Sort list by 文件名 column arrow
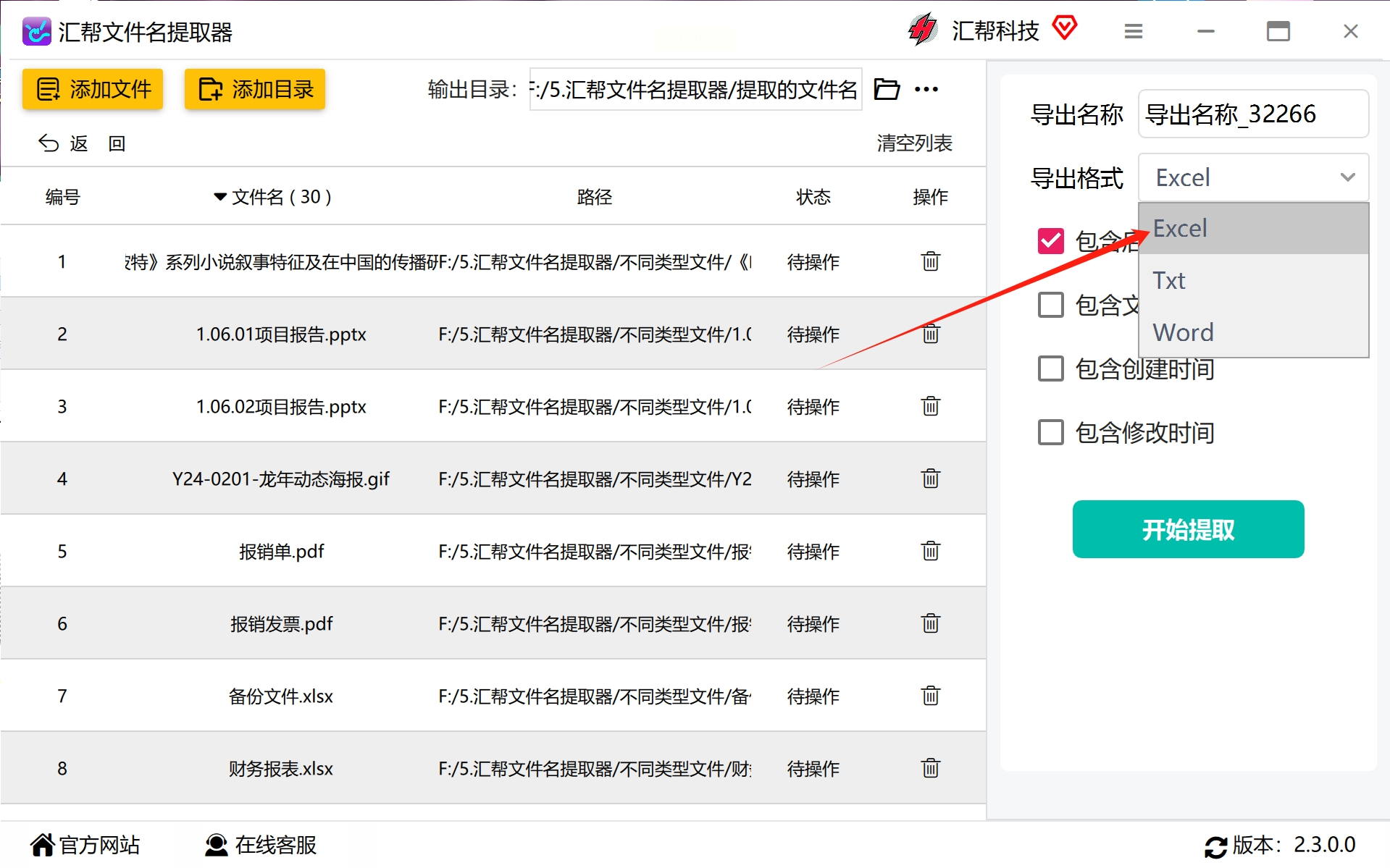The image size is (1390, 868). tap(220, 197)
